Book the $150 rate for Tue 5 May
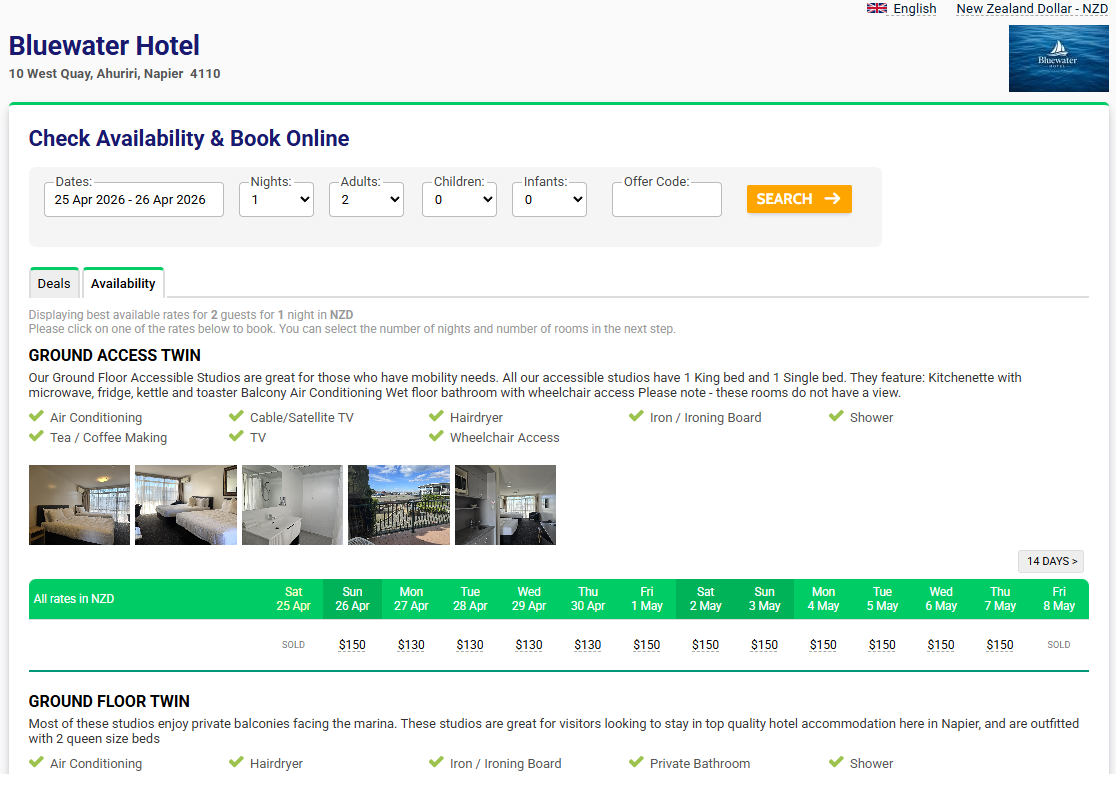Viewport: 1116px width, 808px height. pos(883,645)
